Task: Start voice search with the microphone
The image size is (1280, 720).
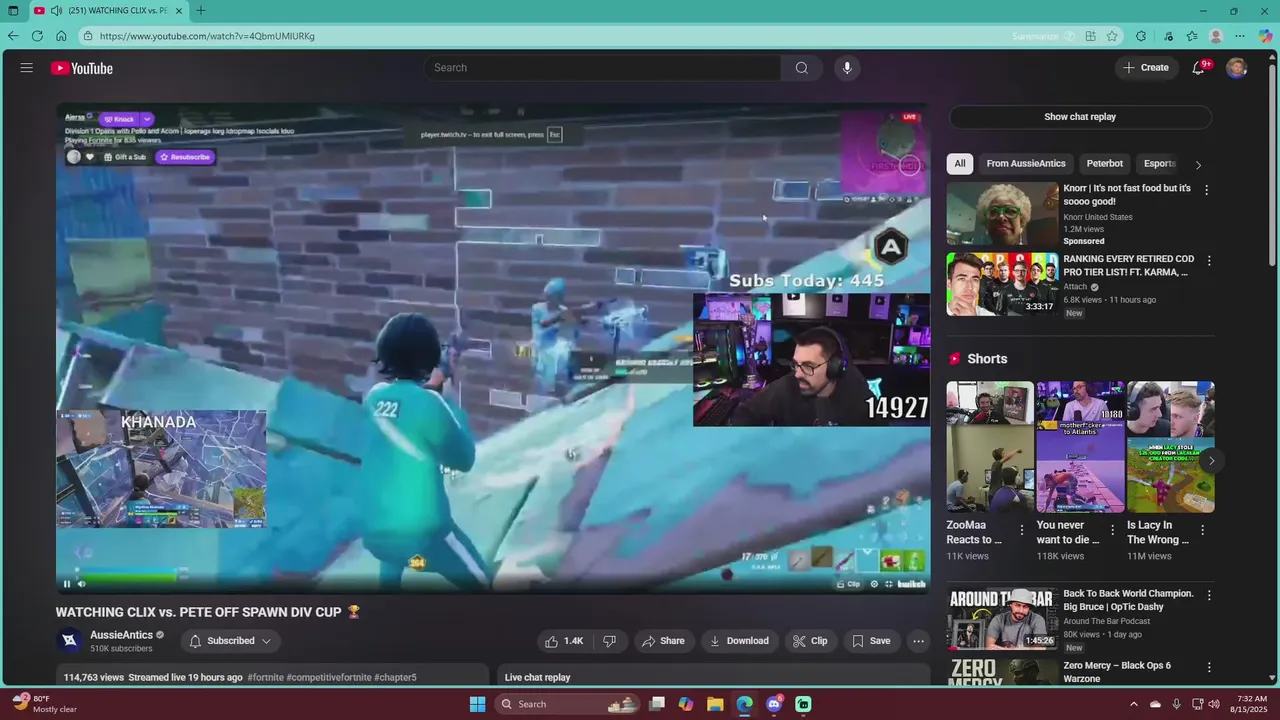Action: 847,68
